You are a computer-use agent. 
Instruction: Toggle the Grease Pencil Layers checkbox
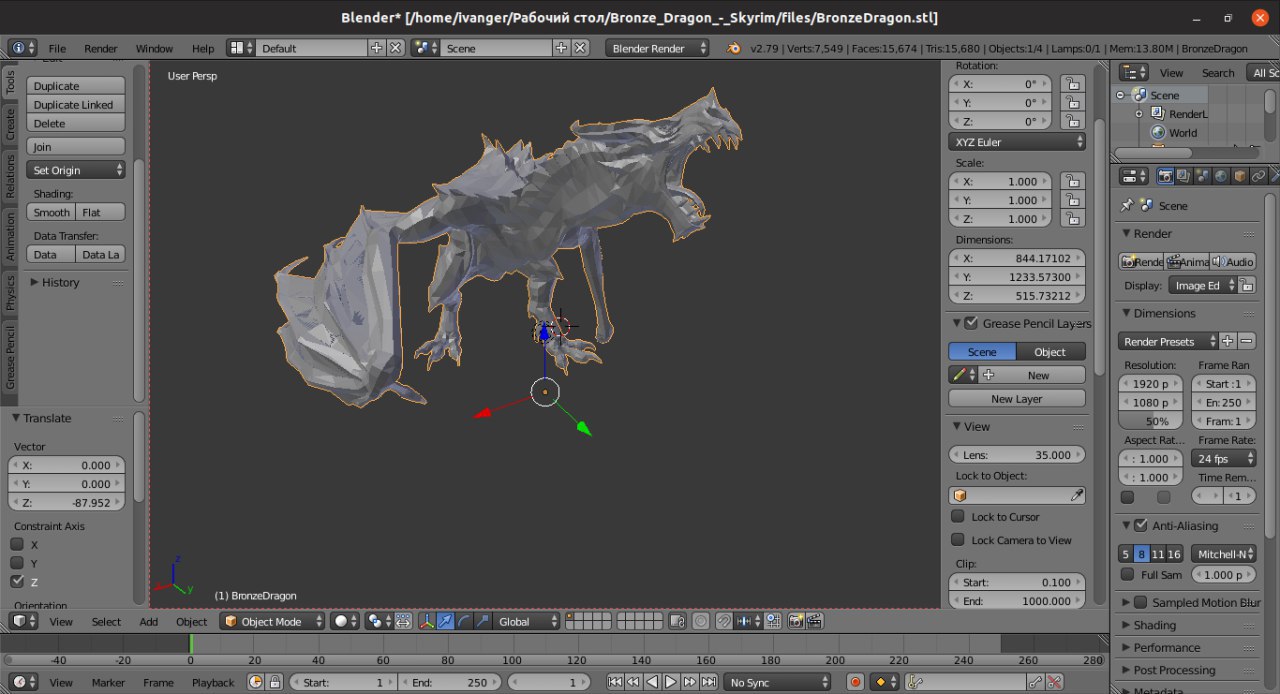pos(971,323)
